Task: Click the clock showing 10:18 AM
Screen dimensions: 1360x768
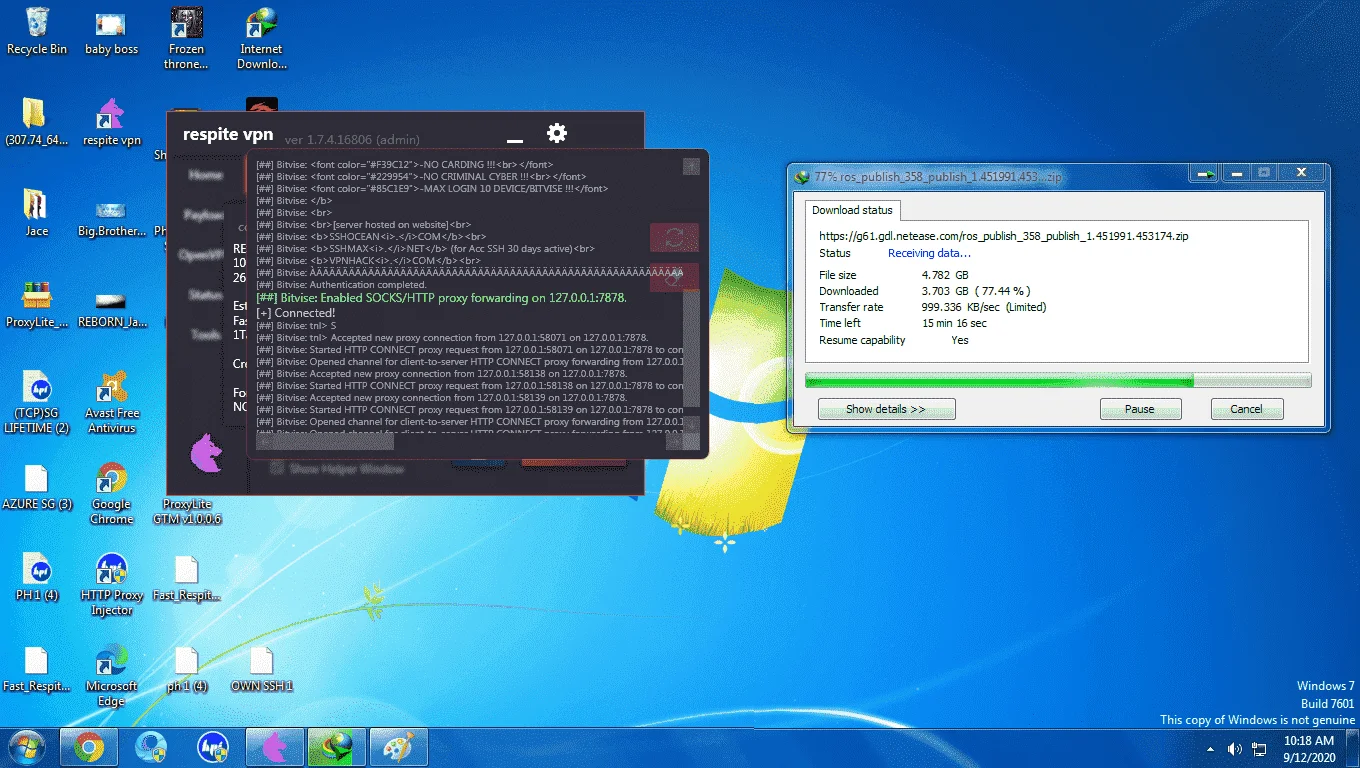Action: (x=1309, y=741)
